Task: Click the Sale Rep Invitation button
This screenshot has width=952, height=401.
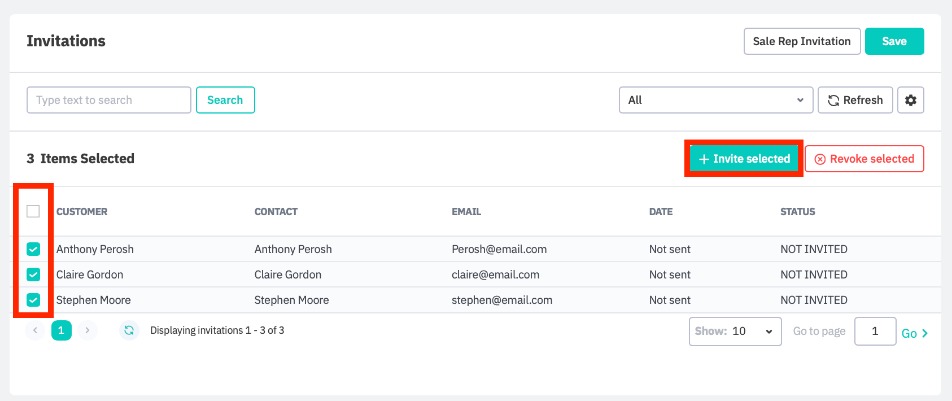Action: point(802,41)
